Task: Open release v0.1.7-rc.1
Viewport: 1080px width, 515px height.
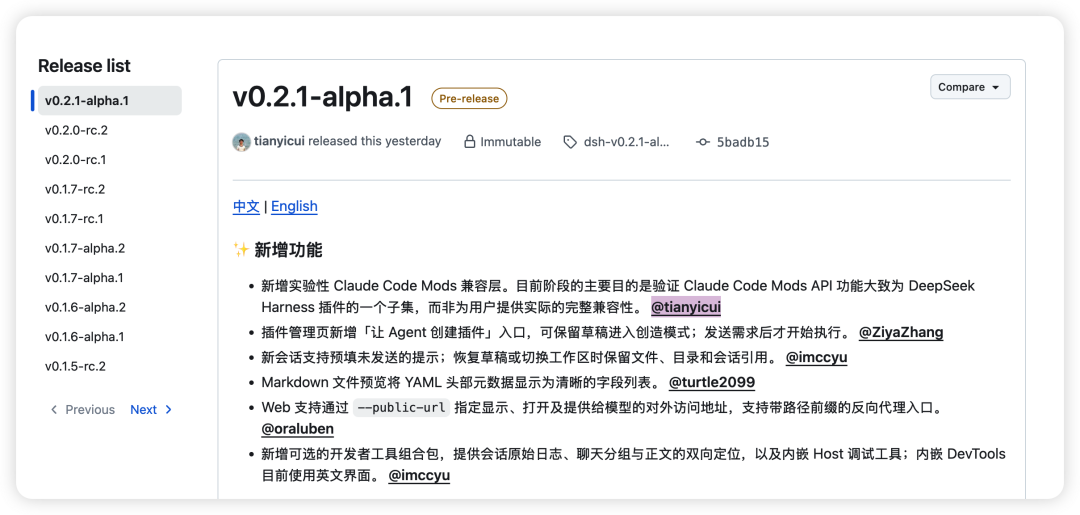Action: pos(74,219)
